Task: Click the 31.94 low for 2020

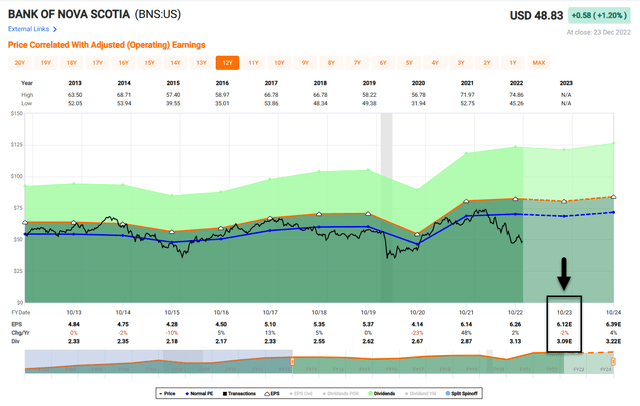Action: click(x=418, y=103)
